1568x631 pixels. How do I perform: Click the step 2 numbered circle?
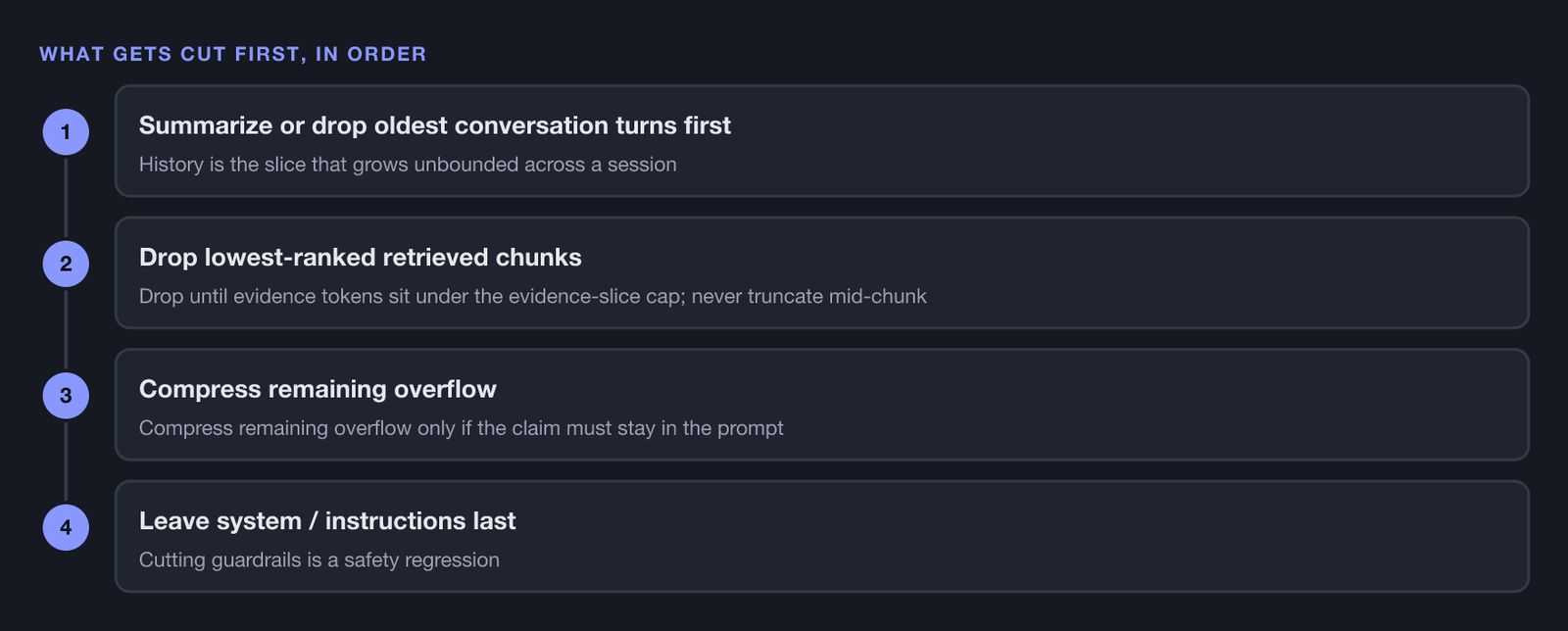tap(66, 264)
